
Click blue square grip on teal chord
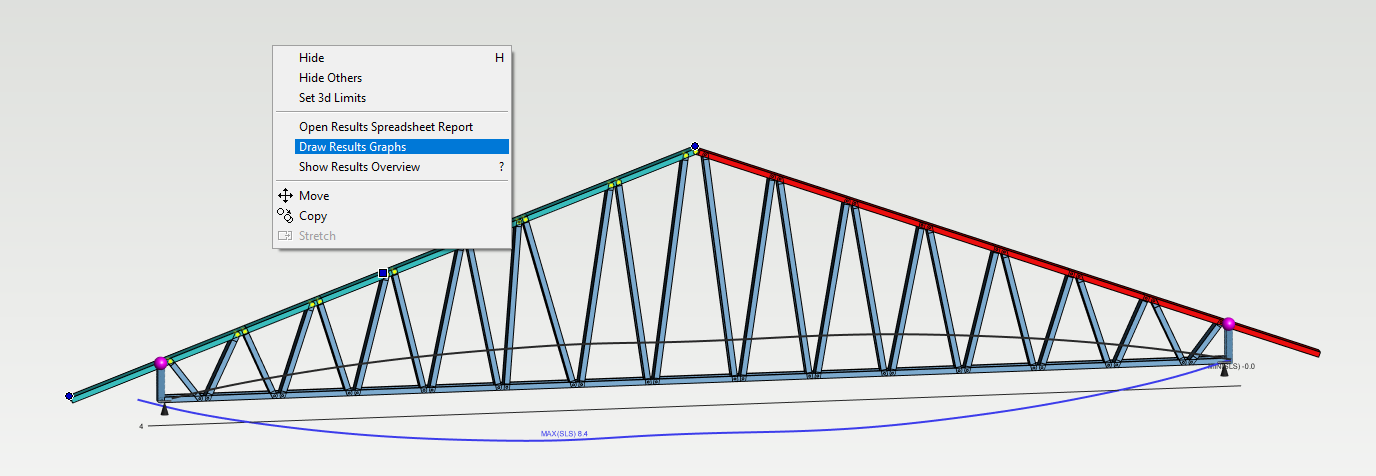383,273
